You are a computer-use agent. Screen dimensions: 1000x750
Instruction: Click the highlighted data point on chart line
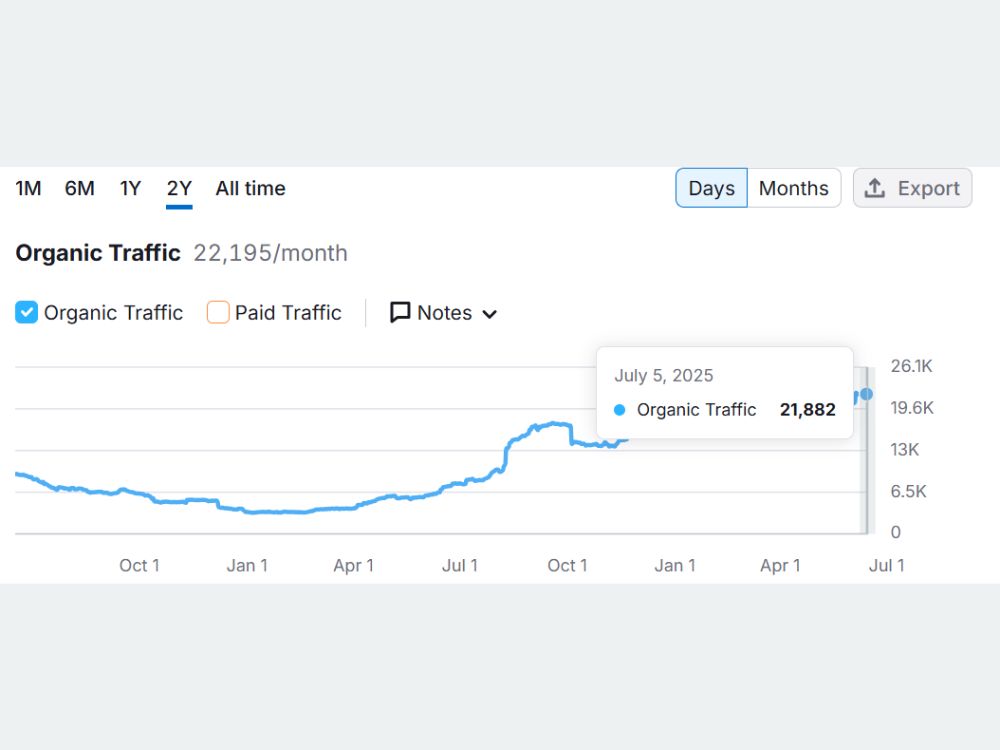pyautogui.click(x=866, y=394)
